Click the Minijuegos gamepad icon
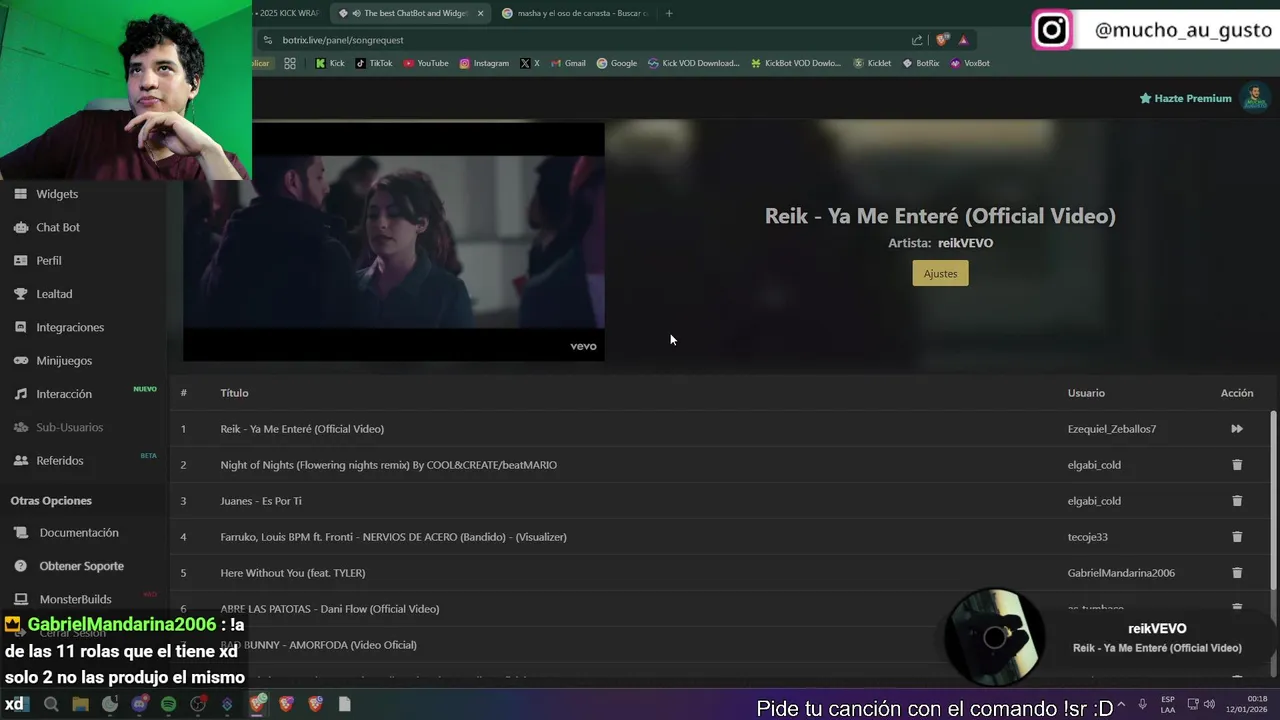The height and width of the screenshot is (720, 1280). [20, 360]
